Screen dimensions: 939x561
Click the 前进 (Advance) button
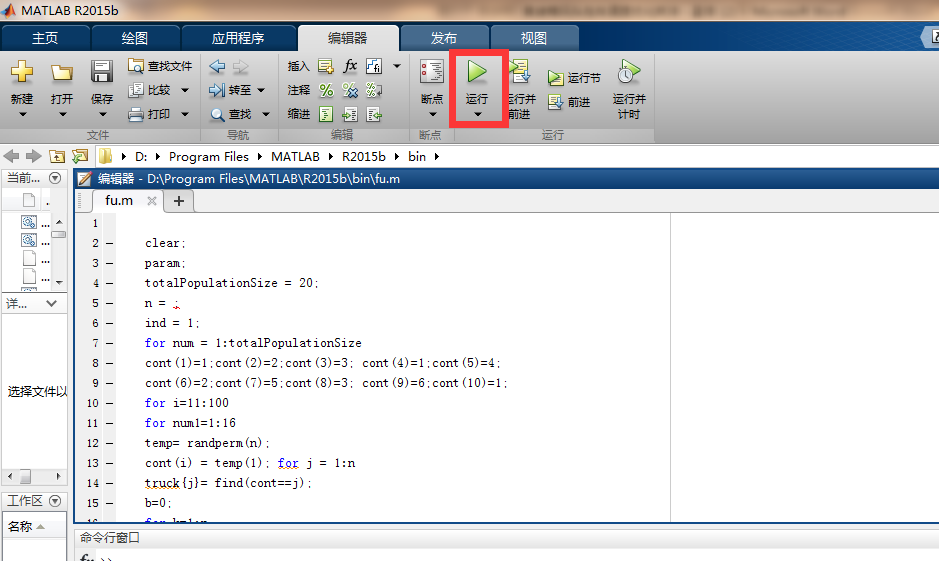pyautogui.click(x=570, y=102)
